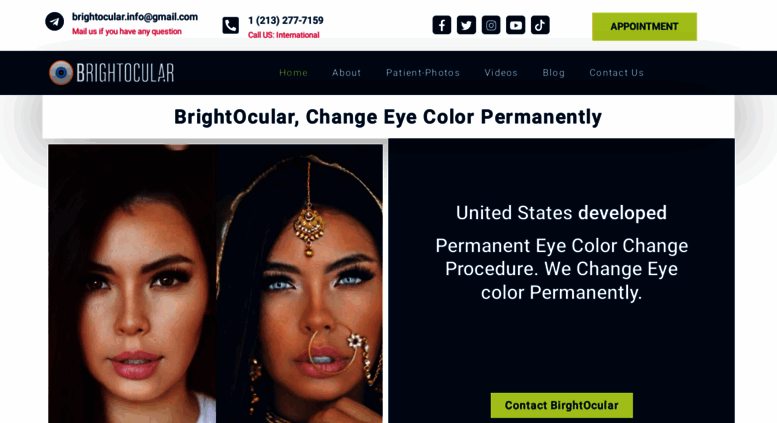Open the Blog menu item
The width and height of the screenshot is (777, 423).
[554, 73]
